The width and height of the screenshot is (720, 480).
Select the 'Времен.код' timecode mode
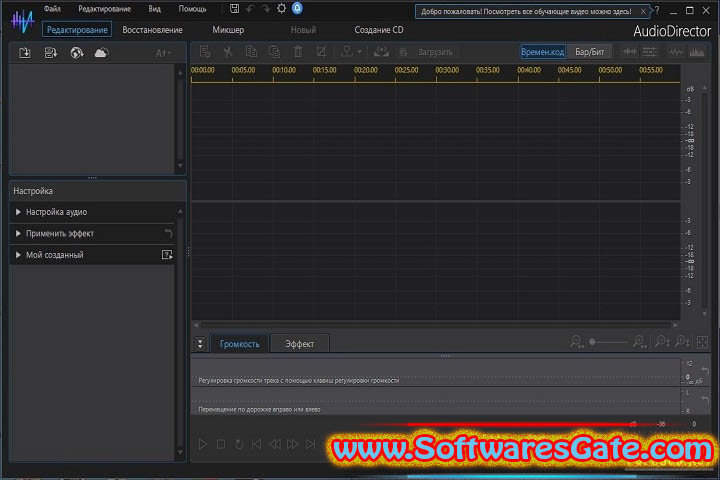[543, 52]
